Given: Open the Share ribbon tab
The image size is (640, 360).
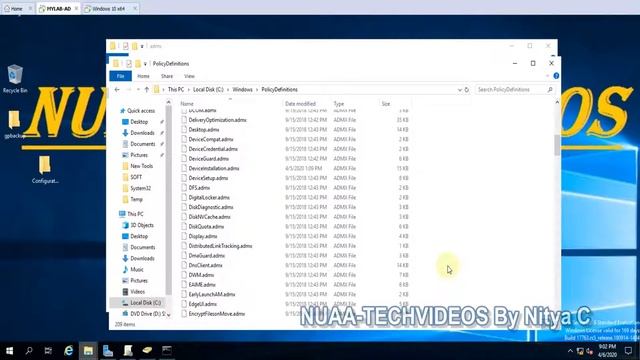Looking at the screenshot, I should tap(167, 76).
